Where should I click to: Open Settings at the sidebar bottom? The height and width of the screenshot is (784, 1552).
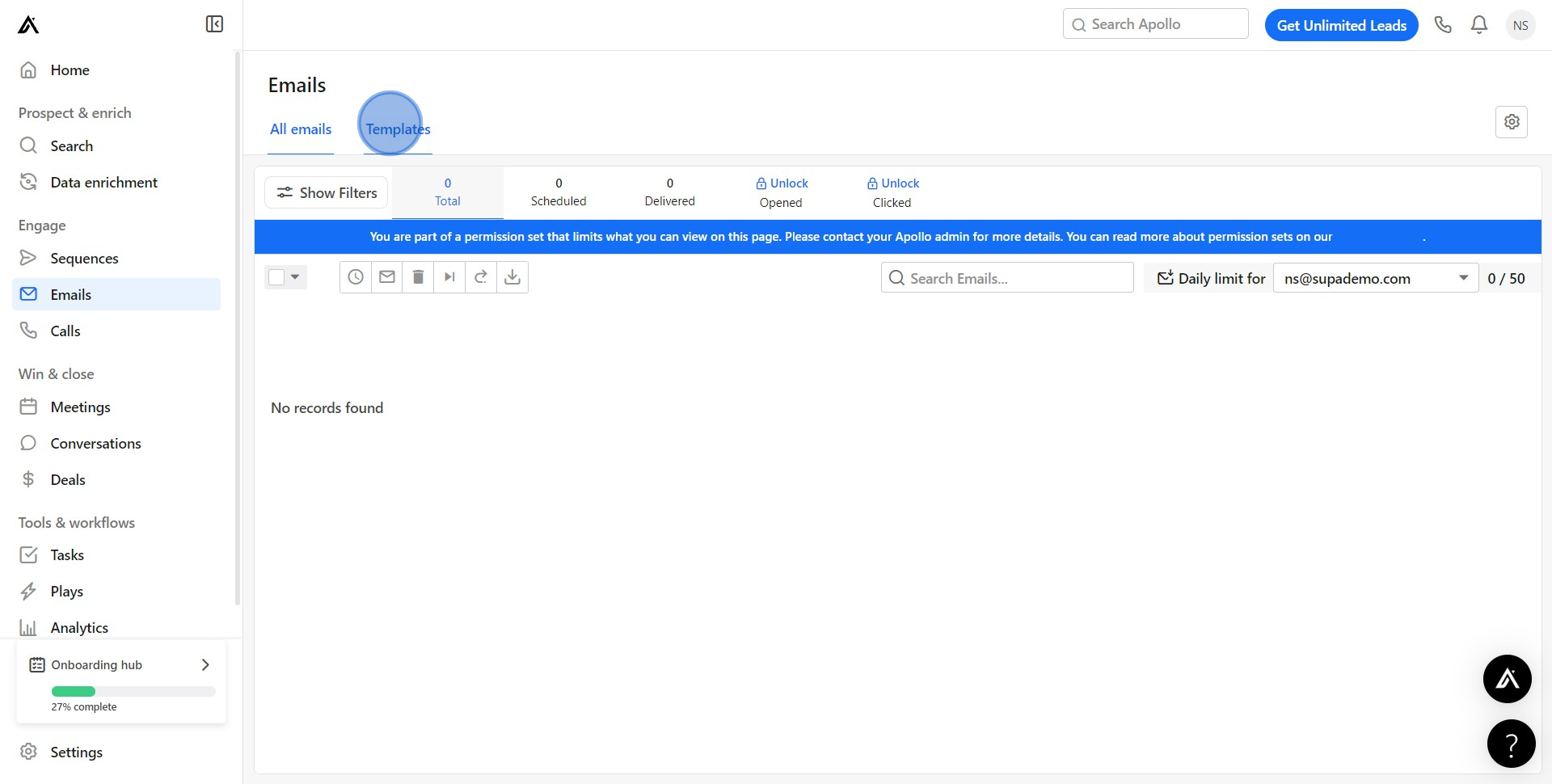(x=116, y=752)
